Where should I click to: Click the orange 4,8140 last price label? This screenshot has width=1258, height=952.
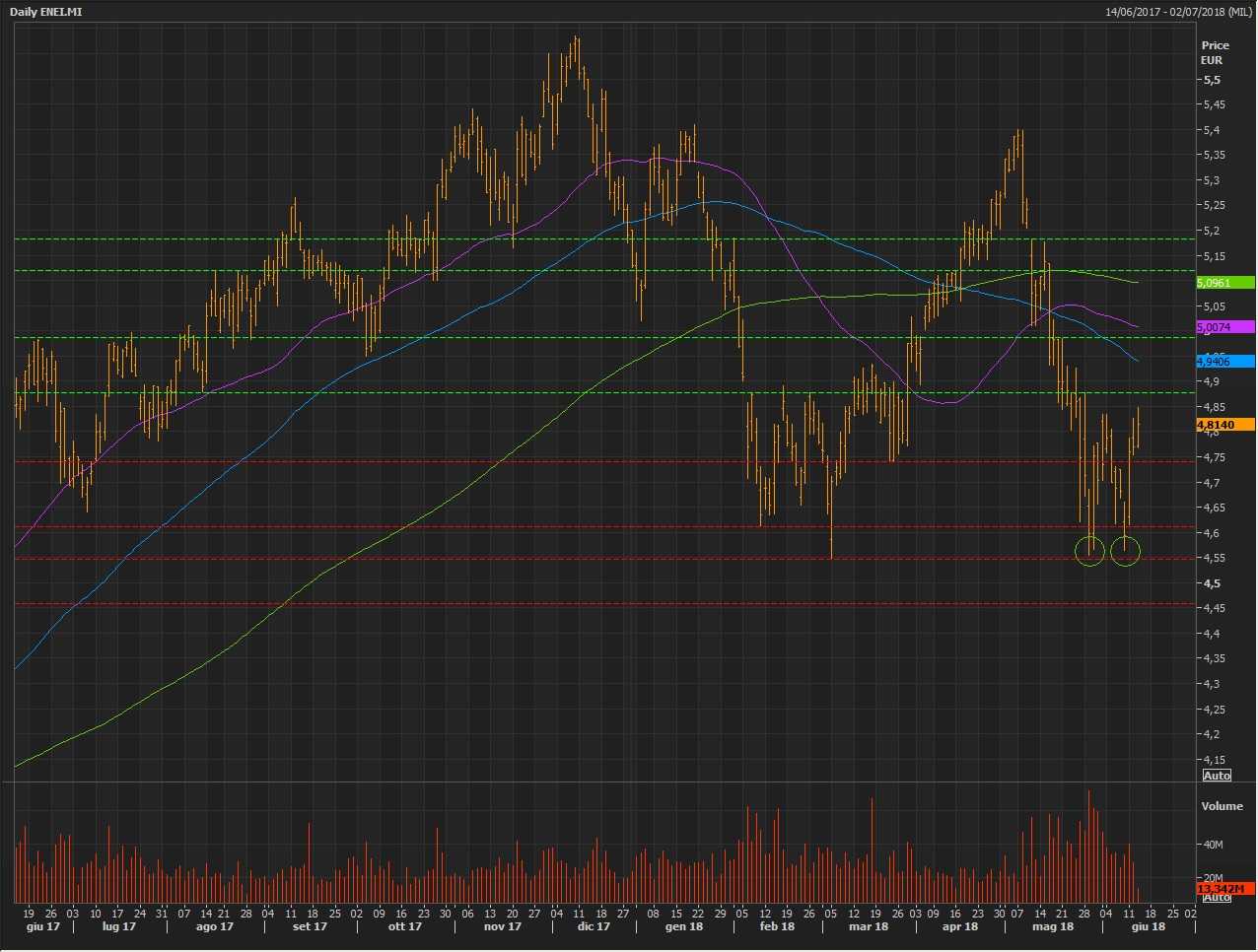click(x=1225, y=425)
